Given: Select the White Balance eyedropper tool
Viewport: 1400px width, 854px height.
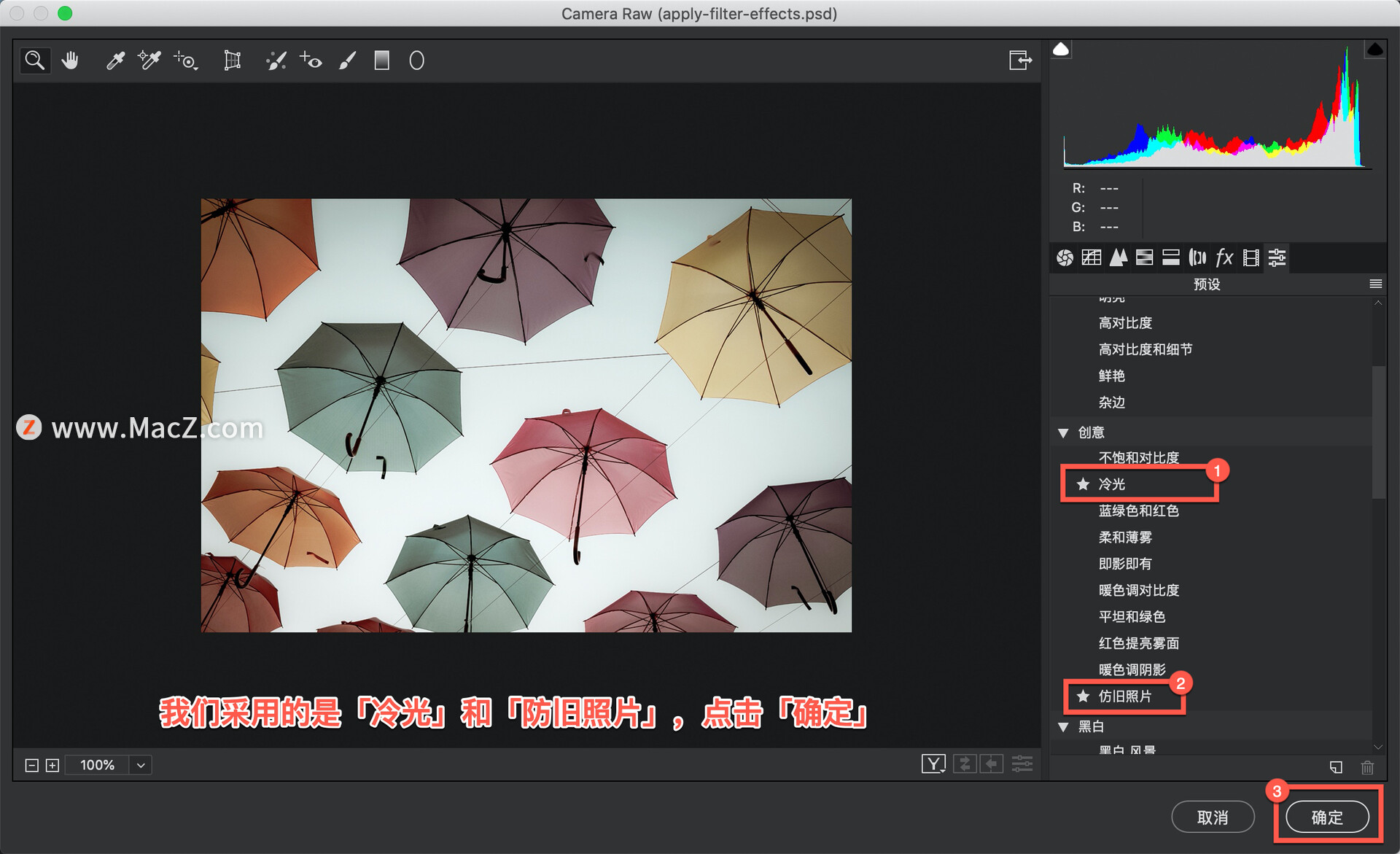Looking at the screenshot, I should tap(114, 61).
